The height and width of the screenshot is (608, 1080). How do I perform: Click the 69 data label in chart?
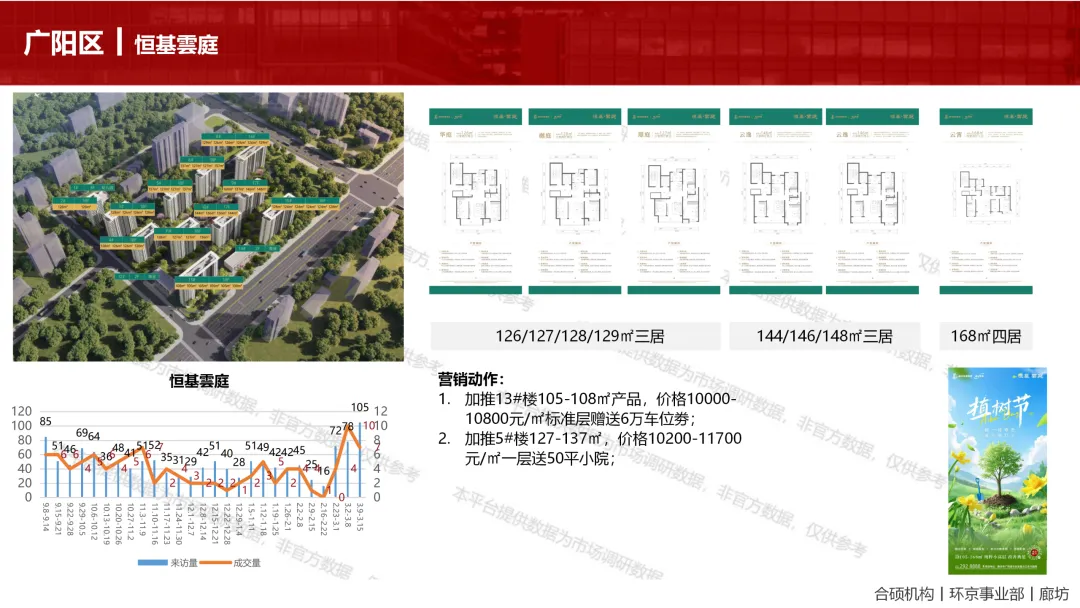click(82, 432)
